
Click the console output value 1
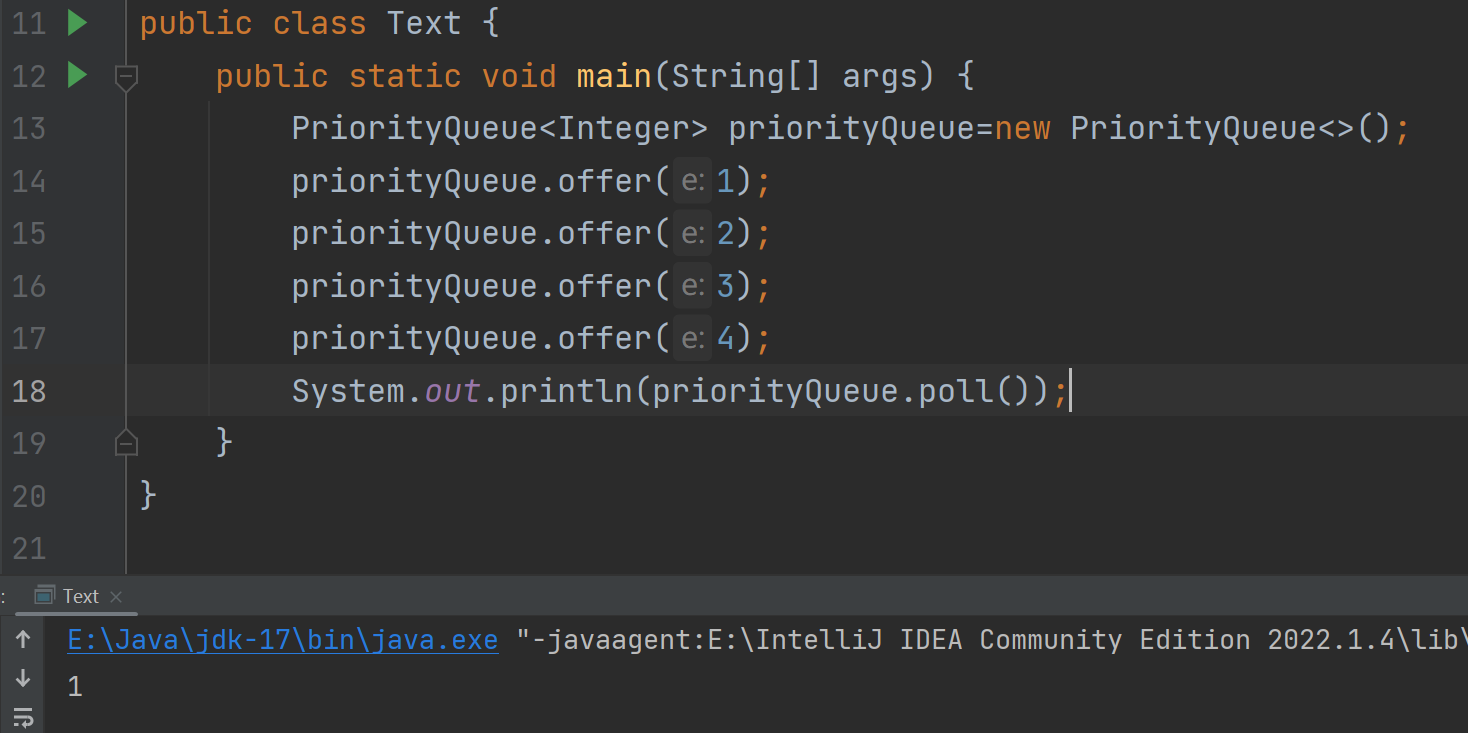[x=75, y=687]
